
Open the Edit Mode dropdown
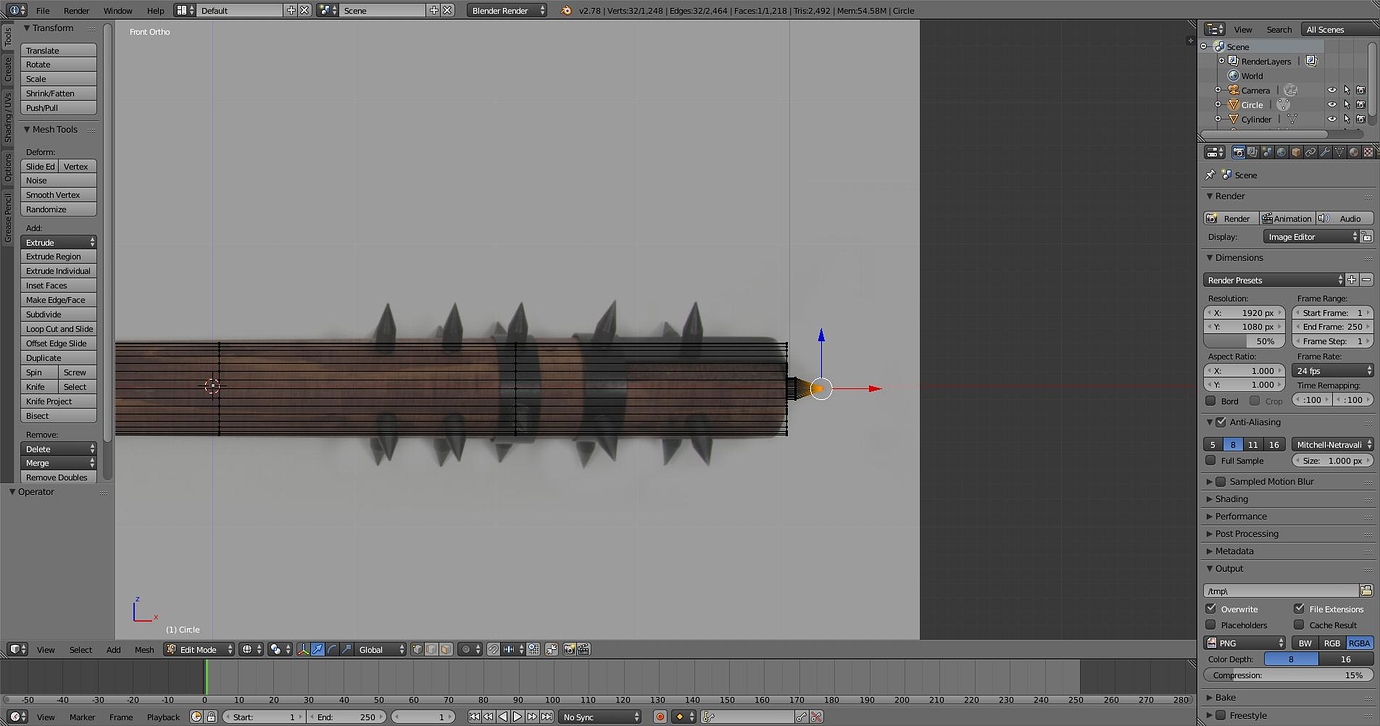pyautogui.click(x=199, y=649)
